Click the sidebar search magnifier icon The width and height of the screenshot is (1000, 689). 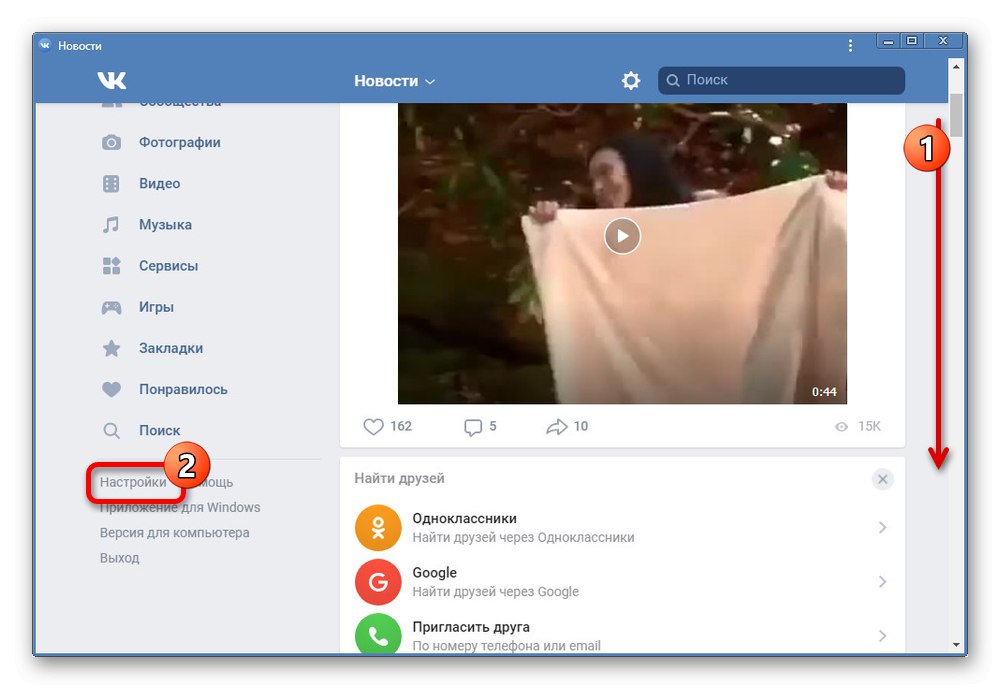tap(112, 431)
